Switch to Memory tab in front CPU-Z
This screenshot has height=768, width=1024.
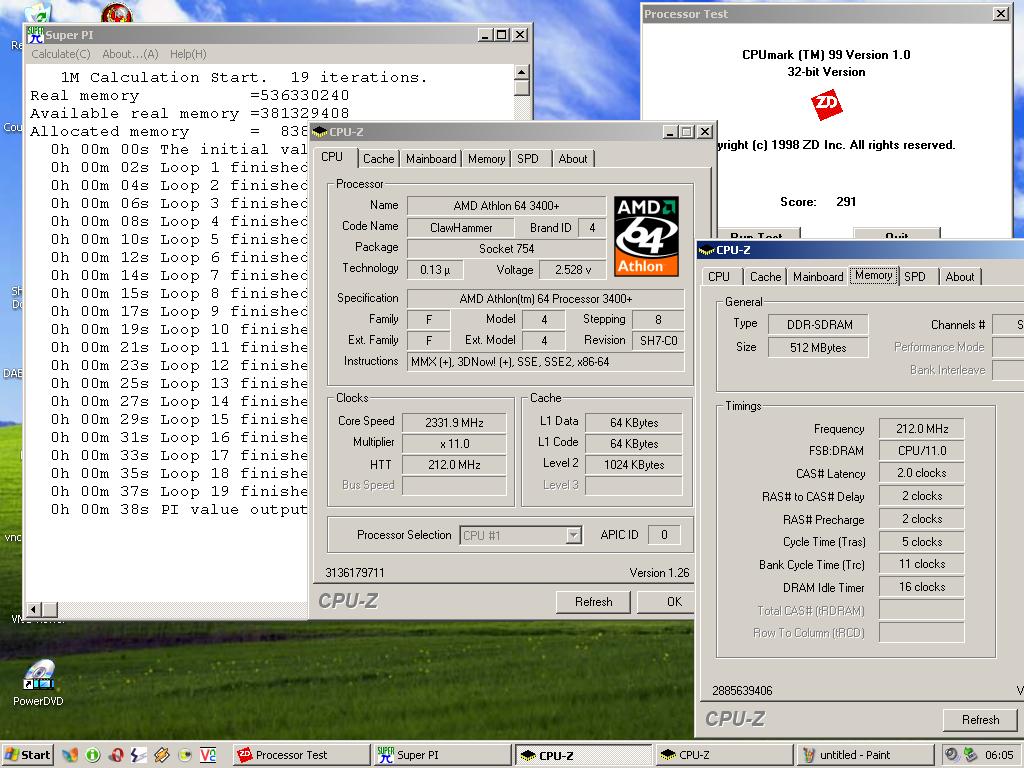(487, 159)
